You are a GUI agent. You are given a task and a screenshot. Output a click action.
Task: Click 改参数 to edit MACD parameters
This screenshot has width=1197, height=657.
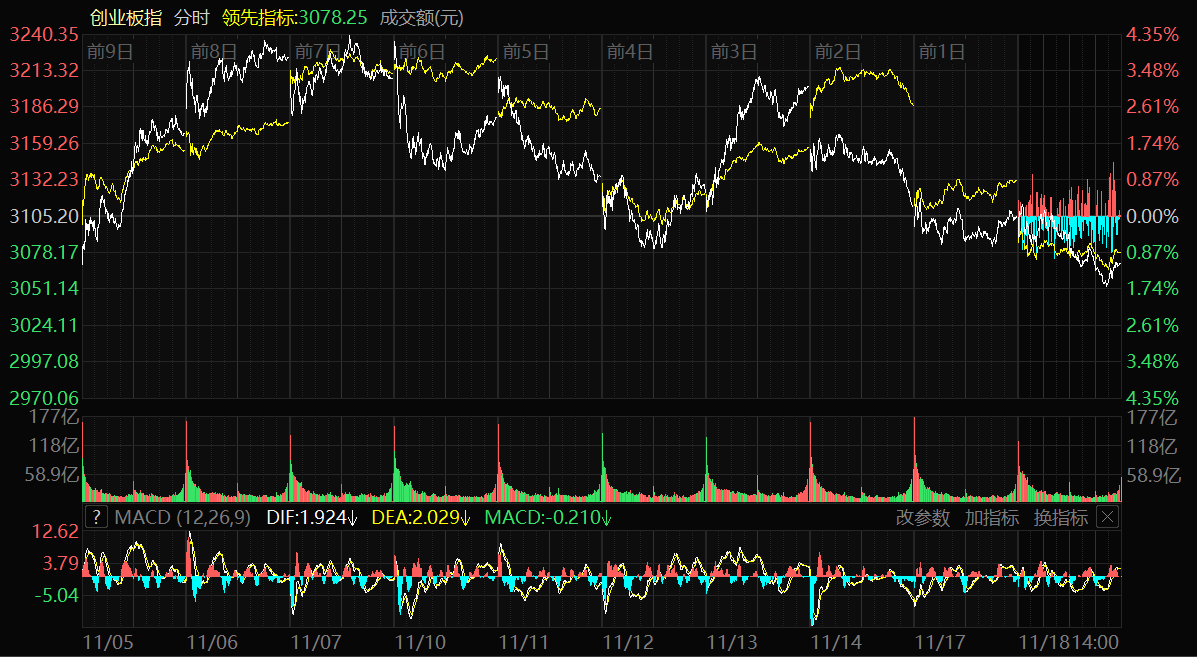pos(922,517)
